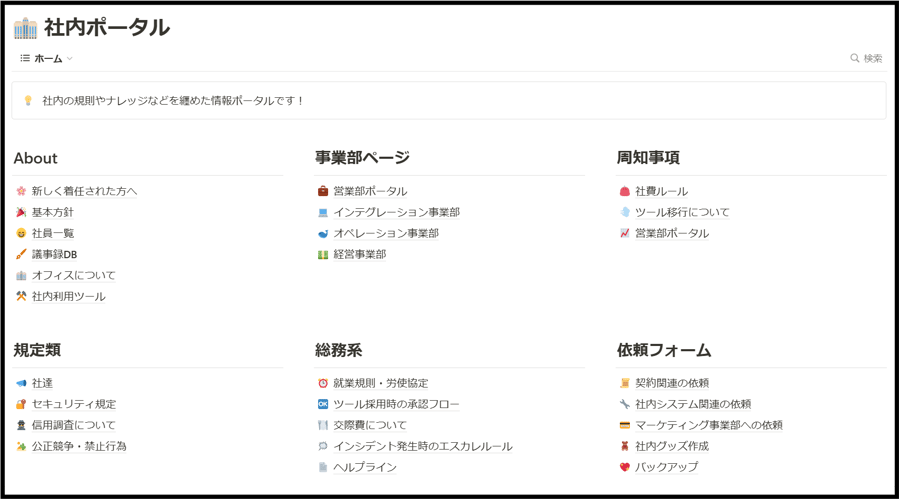
Task: Click the scroll icon beside 契約関連の依頼
Action: point(625,383)
